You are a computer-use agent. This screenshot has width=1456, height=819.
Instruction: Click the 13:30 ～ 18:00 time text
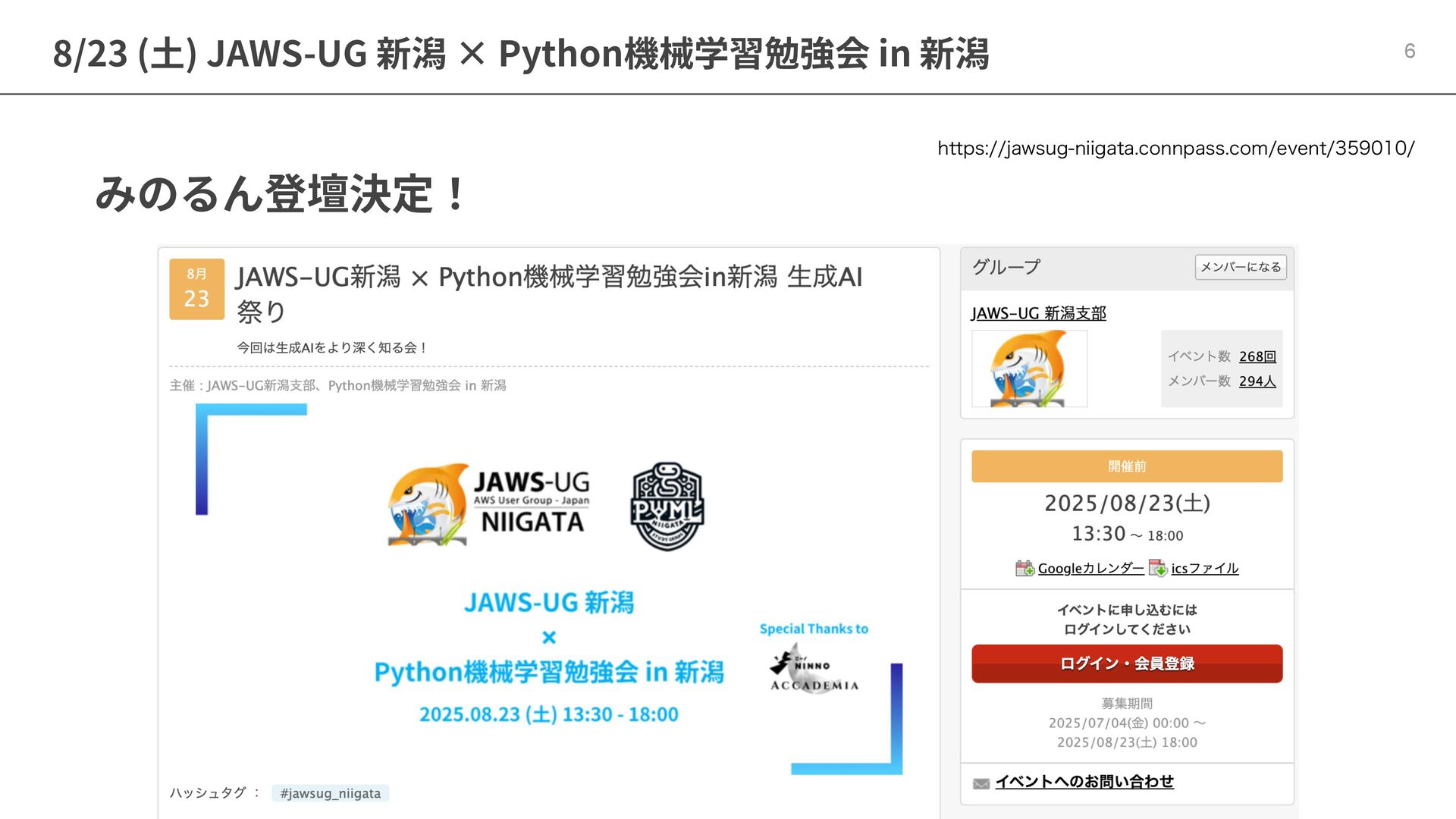coord(1127,534)
